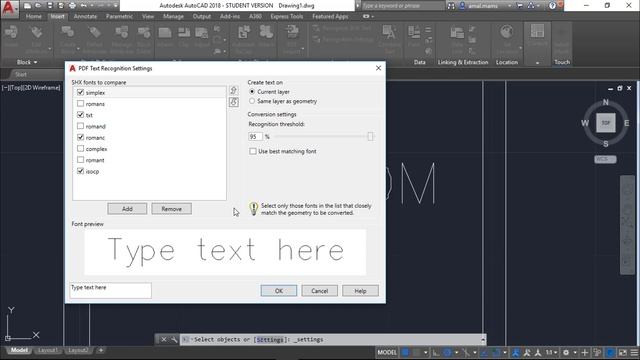This screenshot has width=640, height=360.
Task: Click the Type text here preview input
Action: pyautogui.click(x=111, y=290)
